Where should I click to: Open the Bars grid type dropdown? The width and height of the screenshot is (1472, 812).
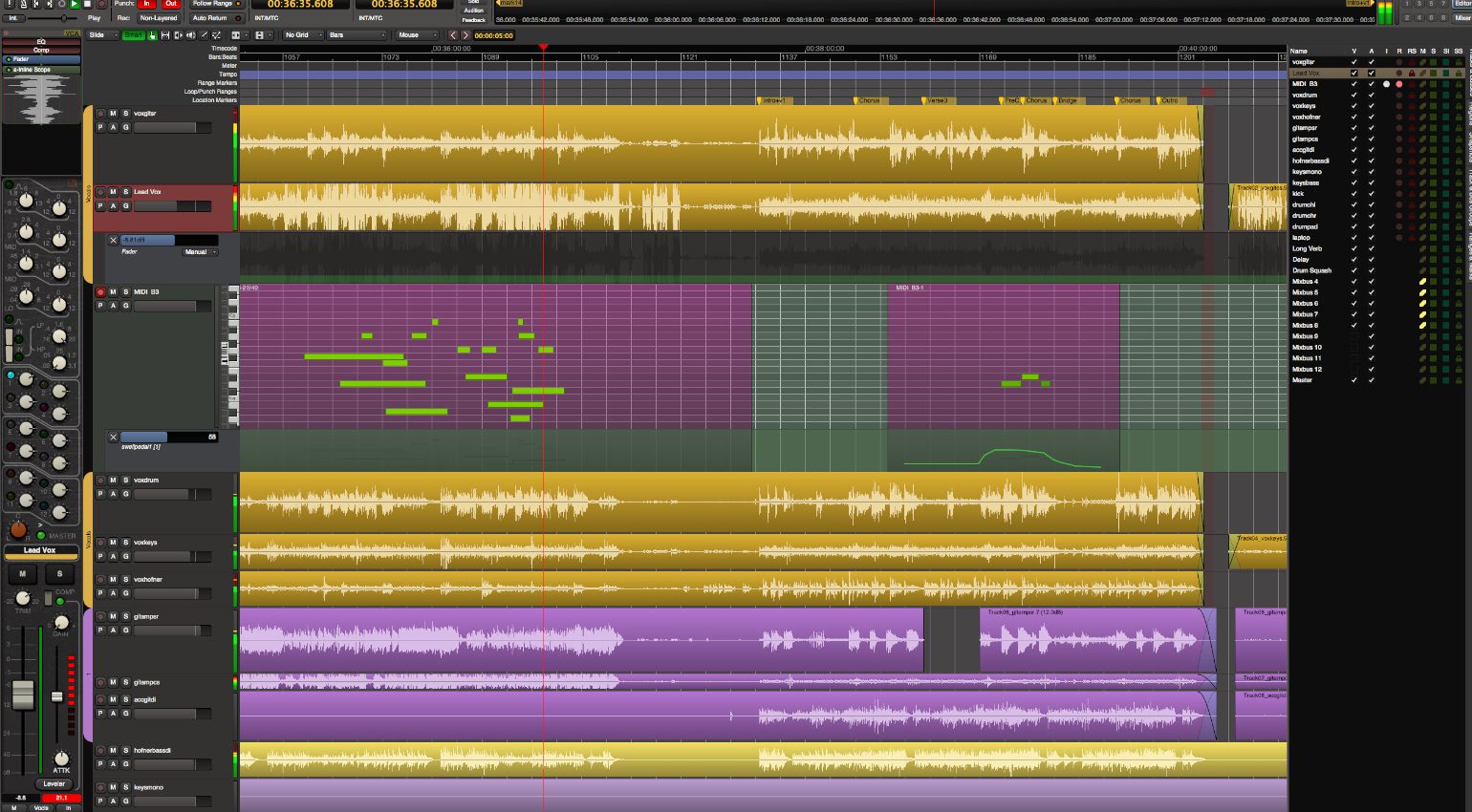(x=357, y=35)
